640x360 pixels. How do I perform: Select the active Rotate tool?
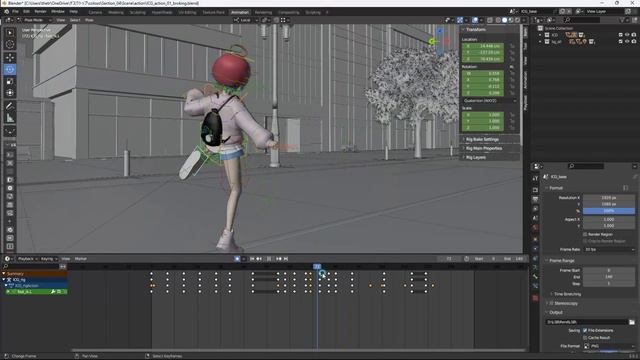[10, 69]
